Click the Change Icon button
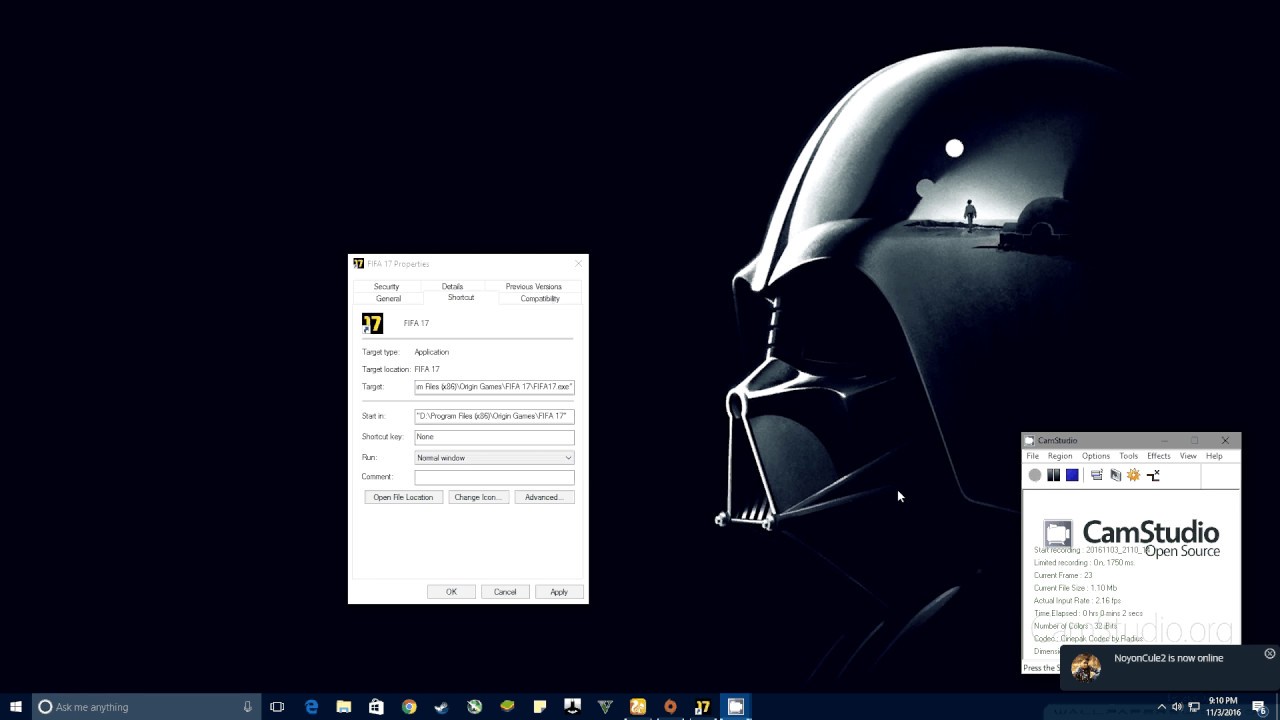 coord(478,497)
